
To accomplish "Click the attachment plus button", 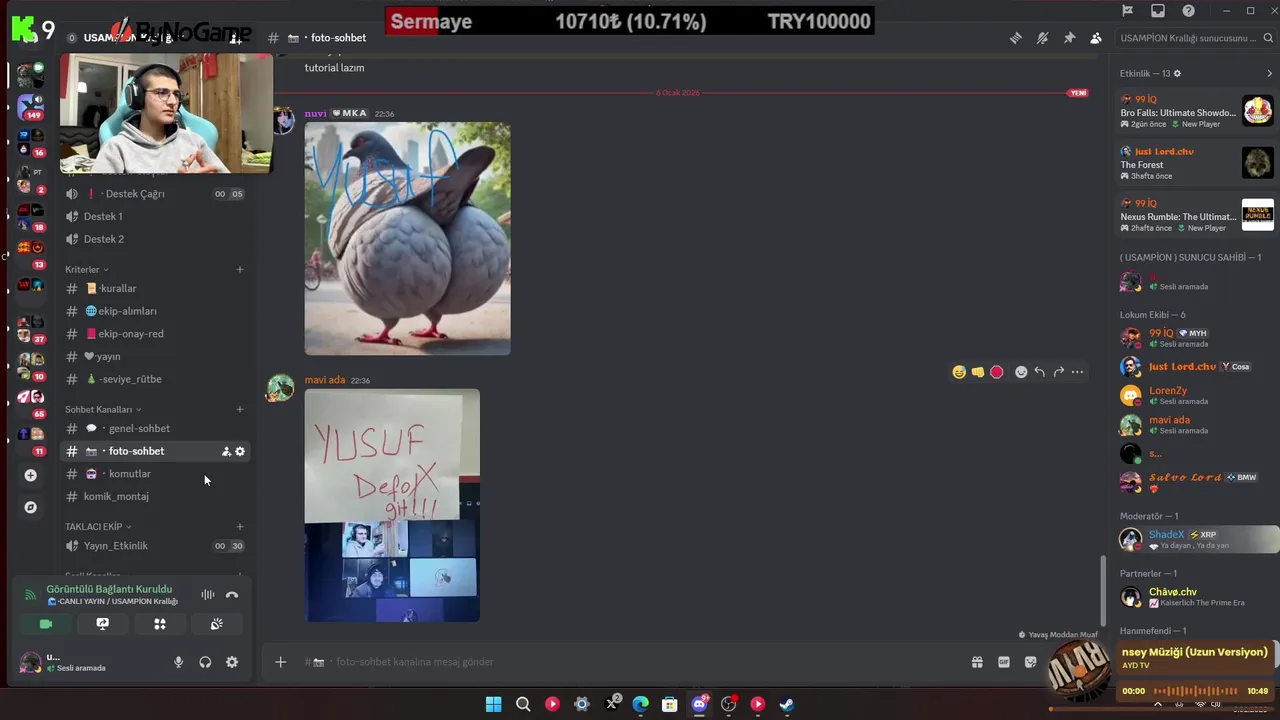I will 281,662.
